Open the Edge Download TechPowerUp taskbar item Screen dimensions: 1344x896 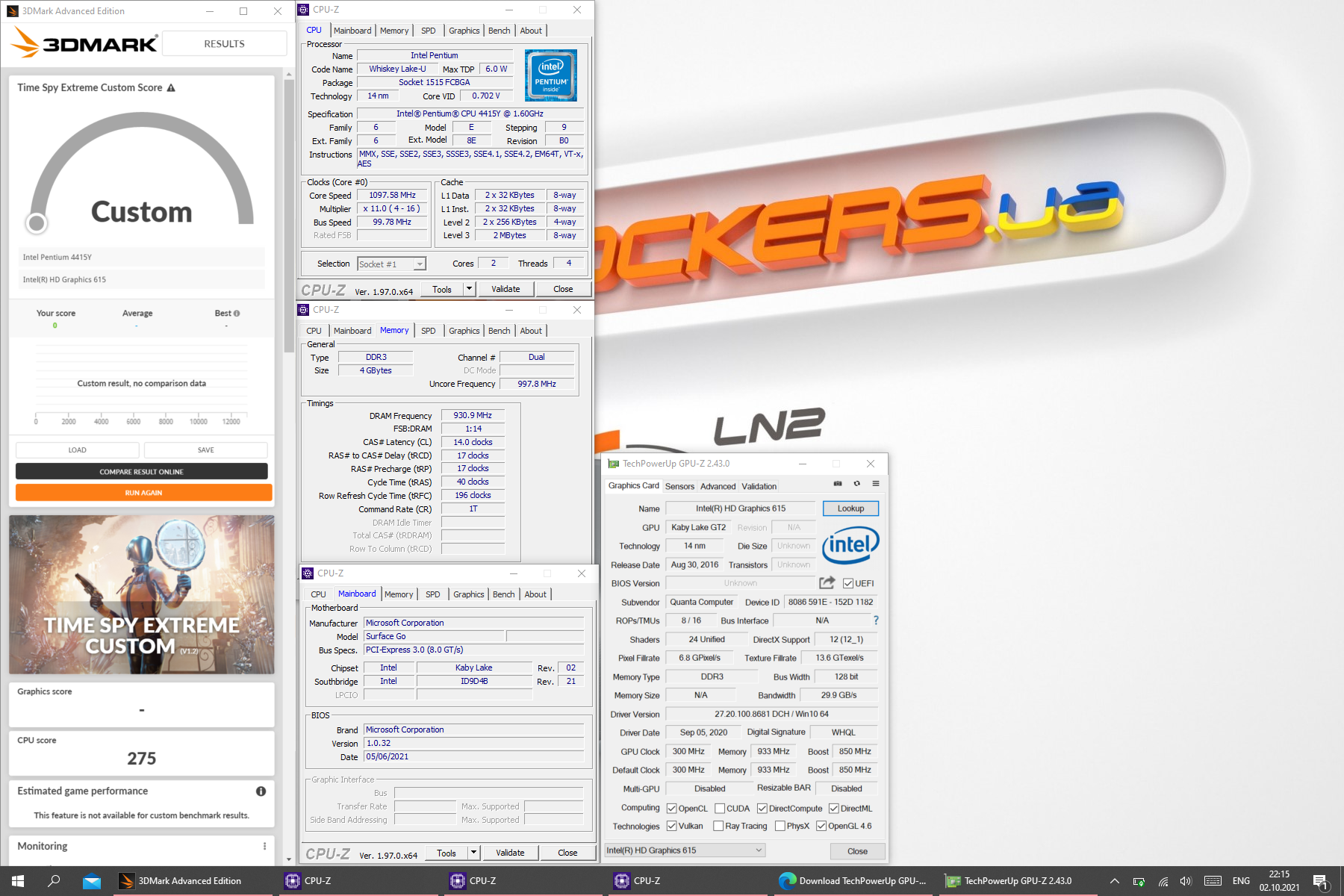853,881
